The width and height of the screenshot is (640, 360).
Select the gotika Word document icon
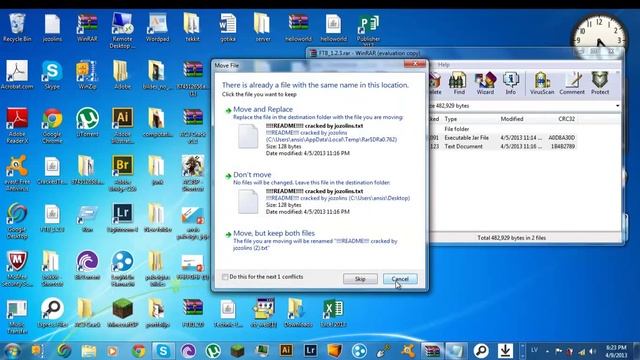point(228,27)
